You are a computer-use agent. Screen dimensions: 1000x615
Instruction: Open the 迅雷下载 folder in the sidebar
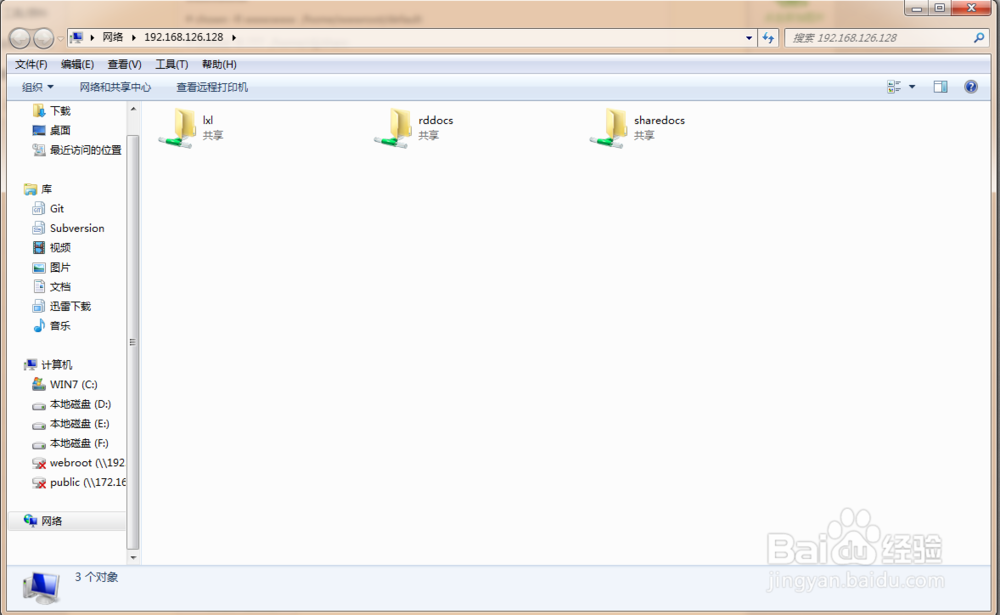69,306
